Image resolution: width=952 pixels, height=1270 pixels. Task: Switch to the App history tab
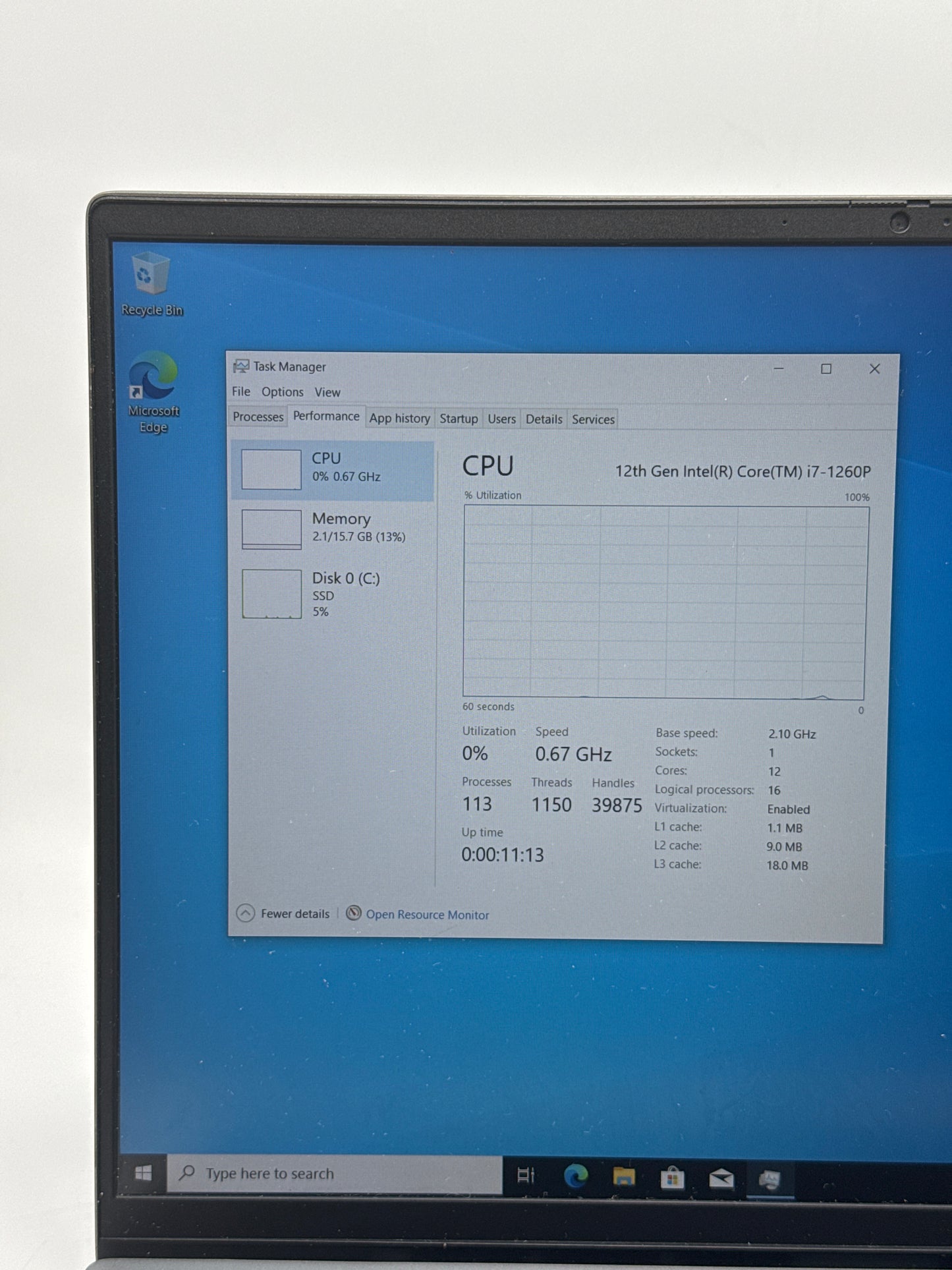(x=399, y=419)
